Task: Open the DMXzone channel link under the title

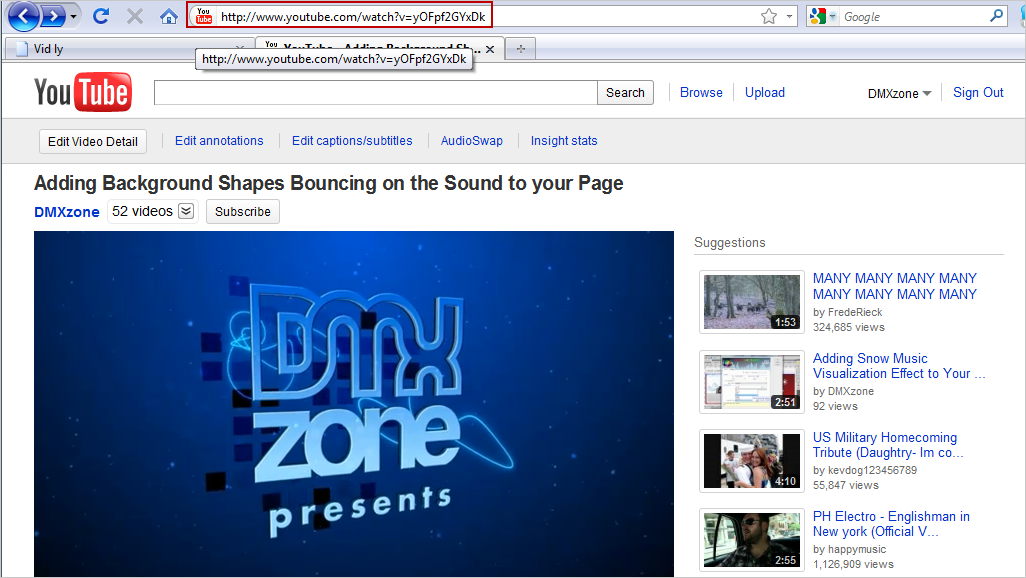Action: pyautogui.click(x=67, y=211)
